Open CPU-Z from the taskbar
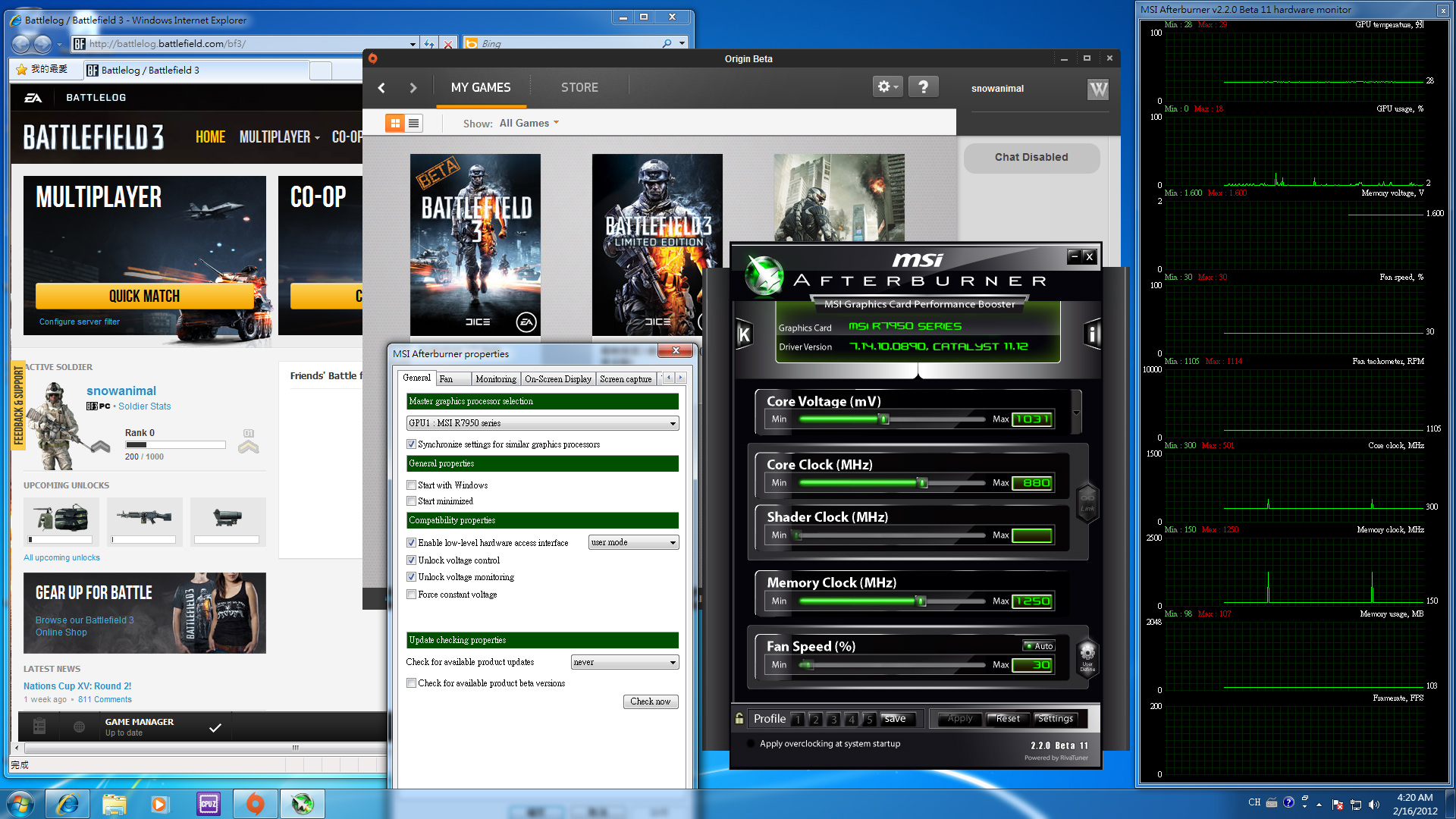 209,804
